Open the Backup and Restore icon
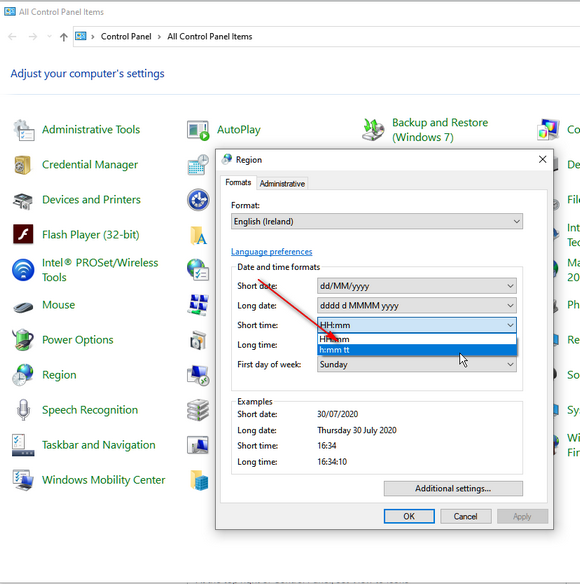Image resolution: width=580 pixels, height=584 pixels. [373, 130]
